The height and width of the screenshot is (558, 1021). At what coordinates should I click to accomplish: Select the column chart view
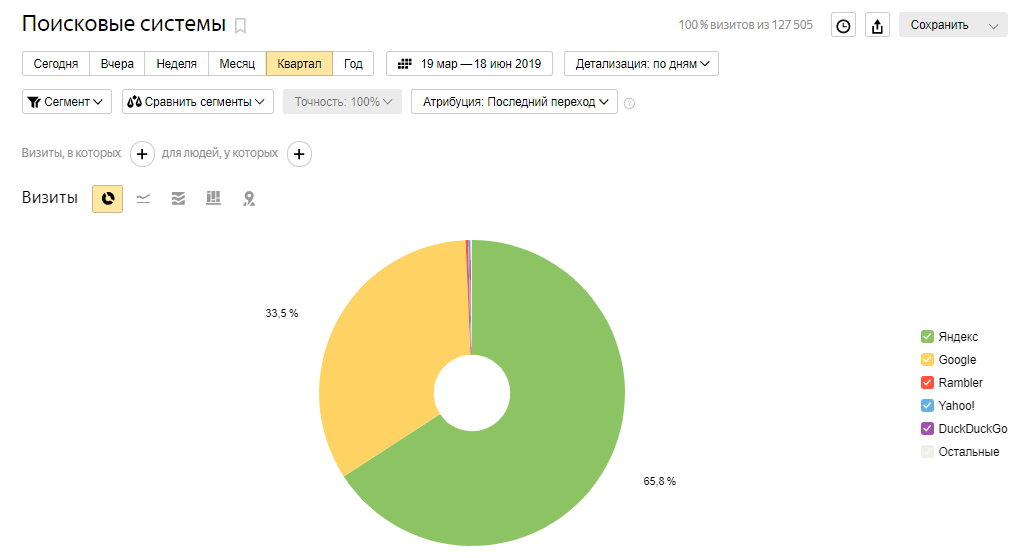213,199
